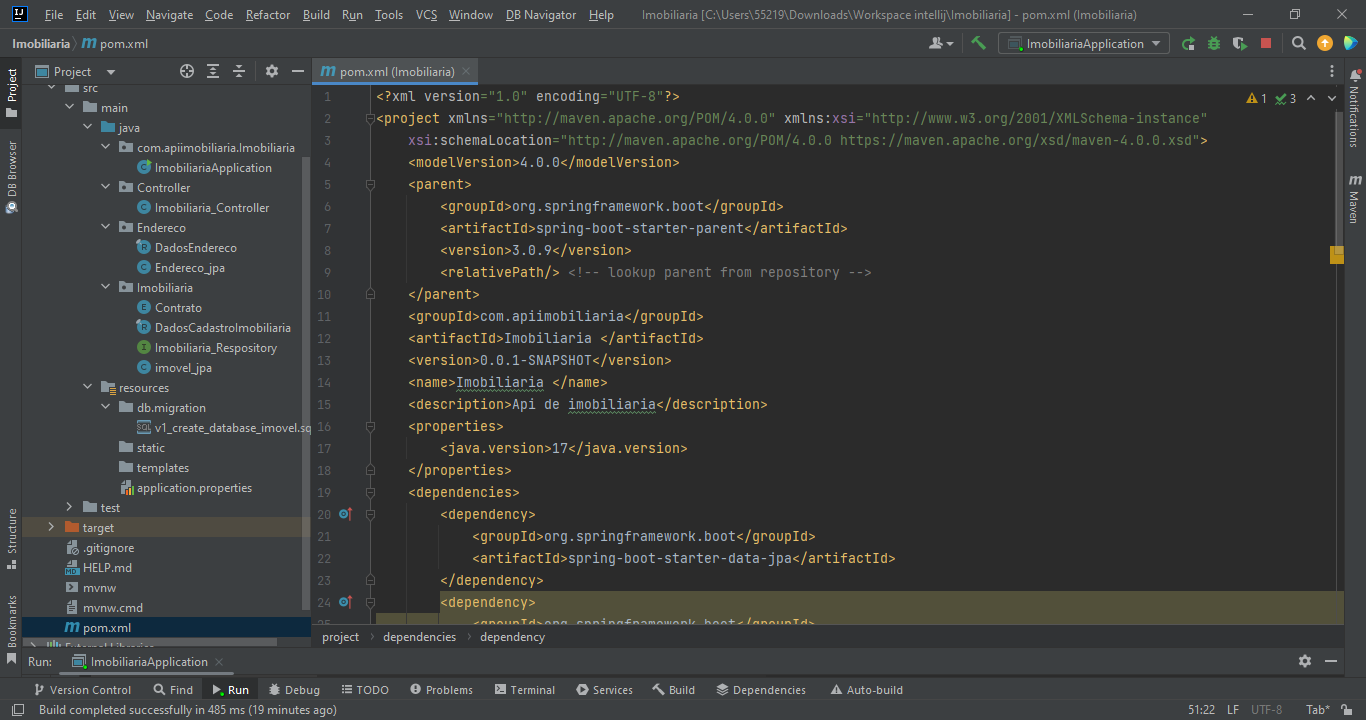1366x720 pixels.
Task: Go to next highlighted error down arrow
Action: coord(1333,98)
